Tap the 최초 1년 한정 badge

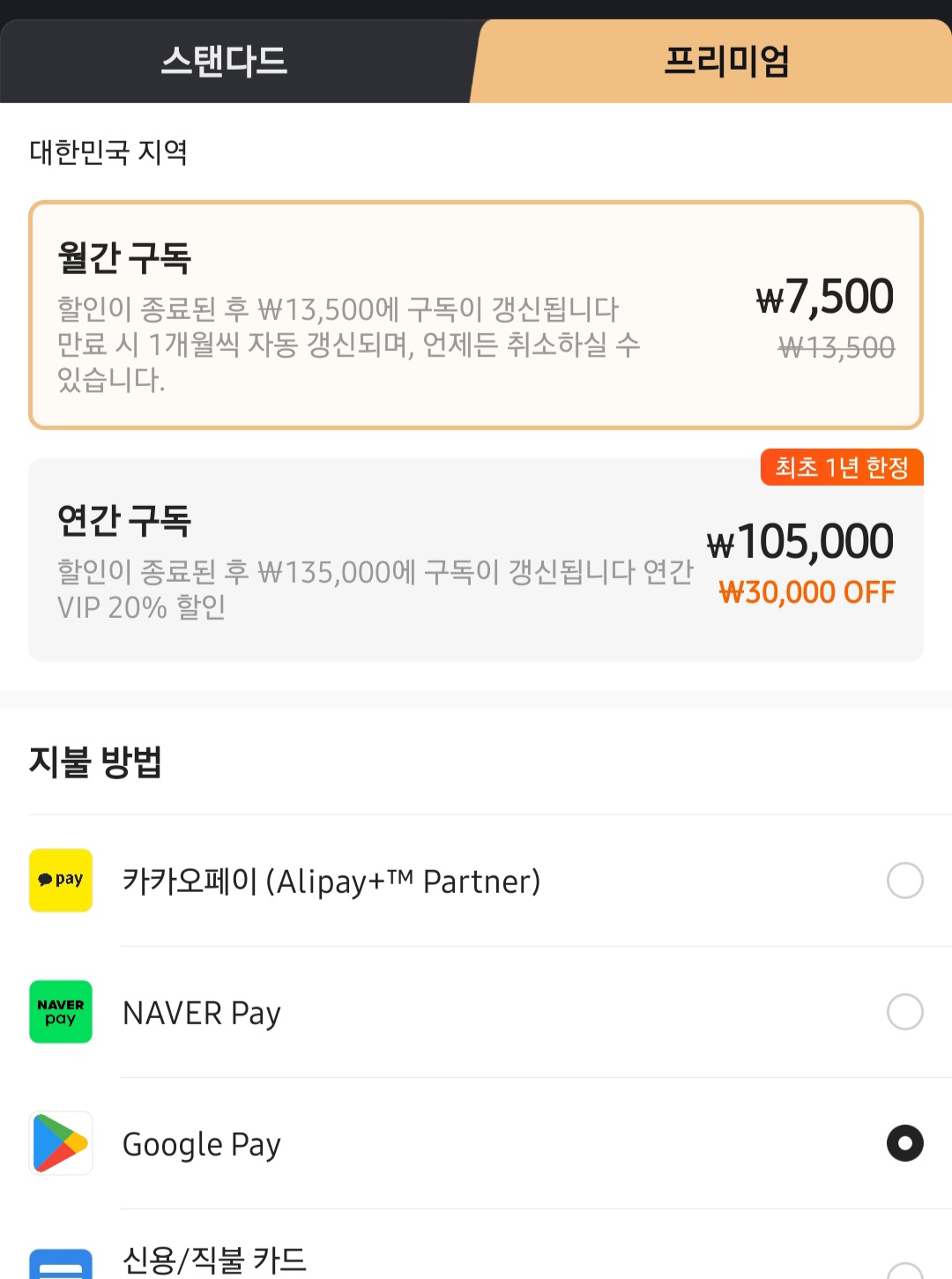tap(842, 467)
